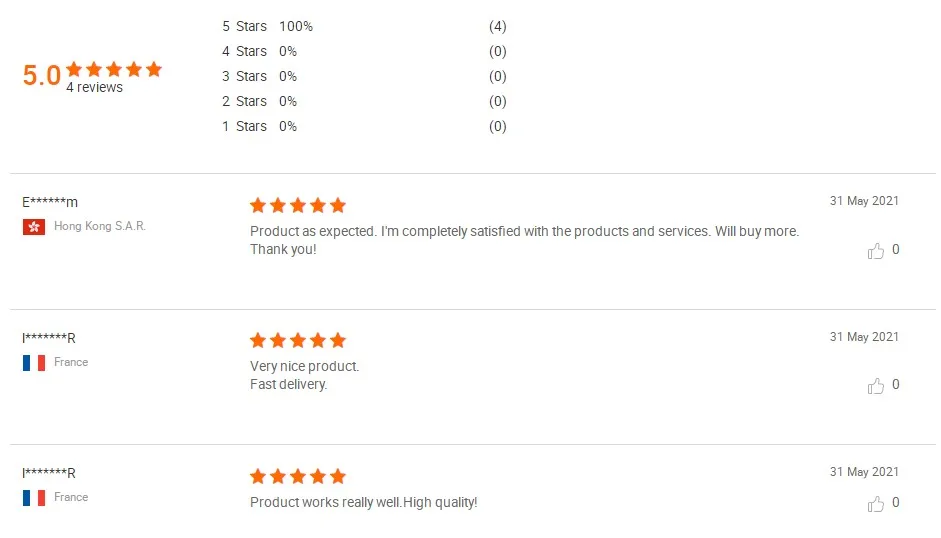Open the "4 reviews" count link

(x=94, y=88)
